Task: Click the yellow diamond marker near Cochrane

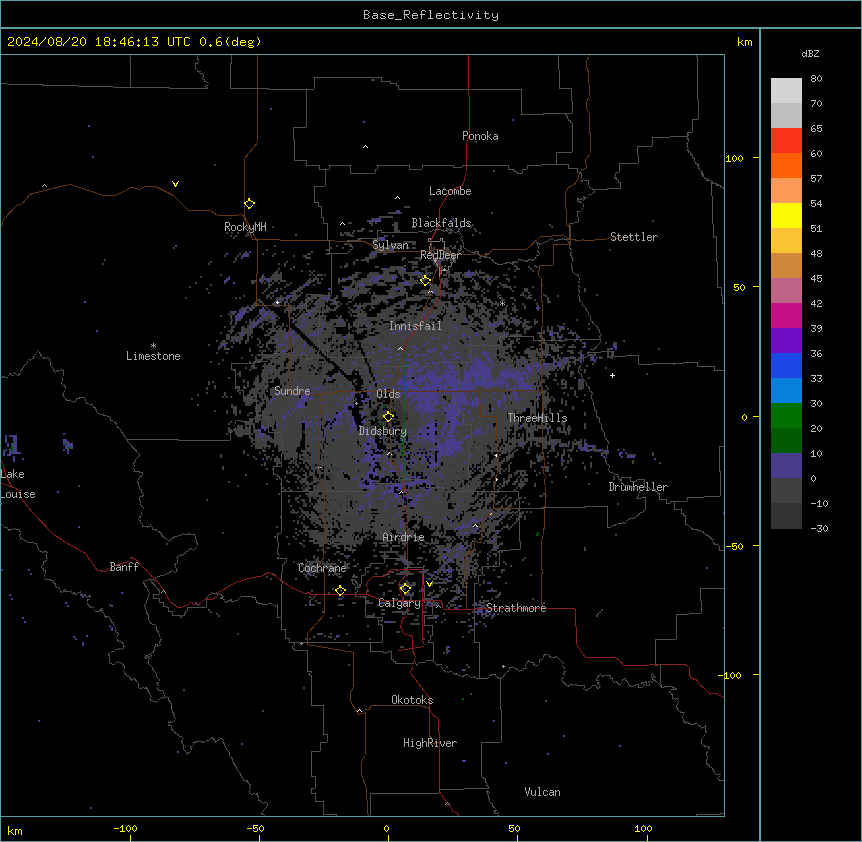Action: (340, 591)
